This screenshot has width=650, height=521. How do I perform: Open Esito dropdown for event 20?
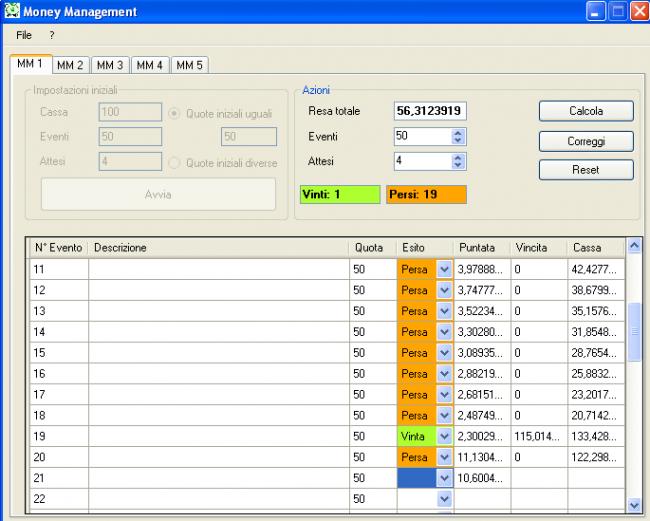(444, 457)
